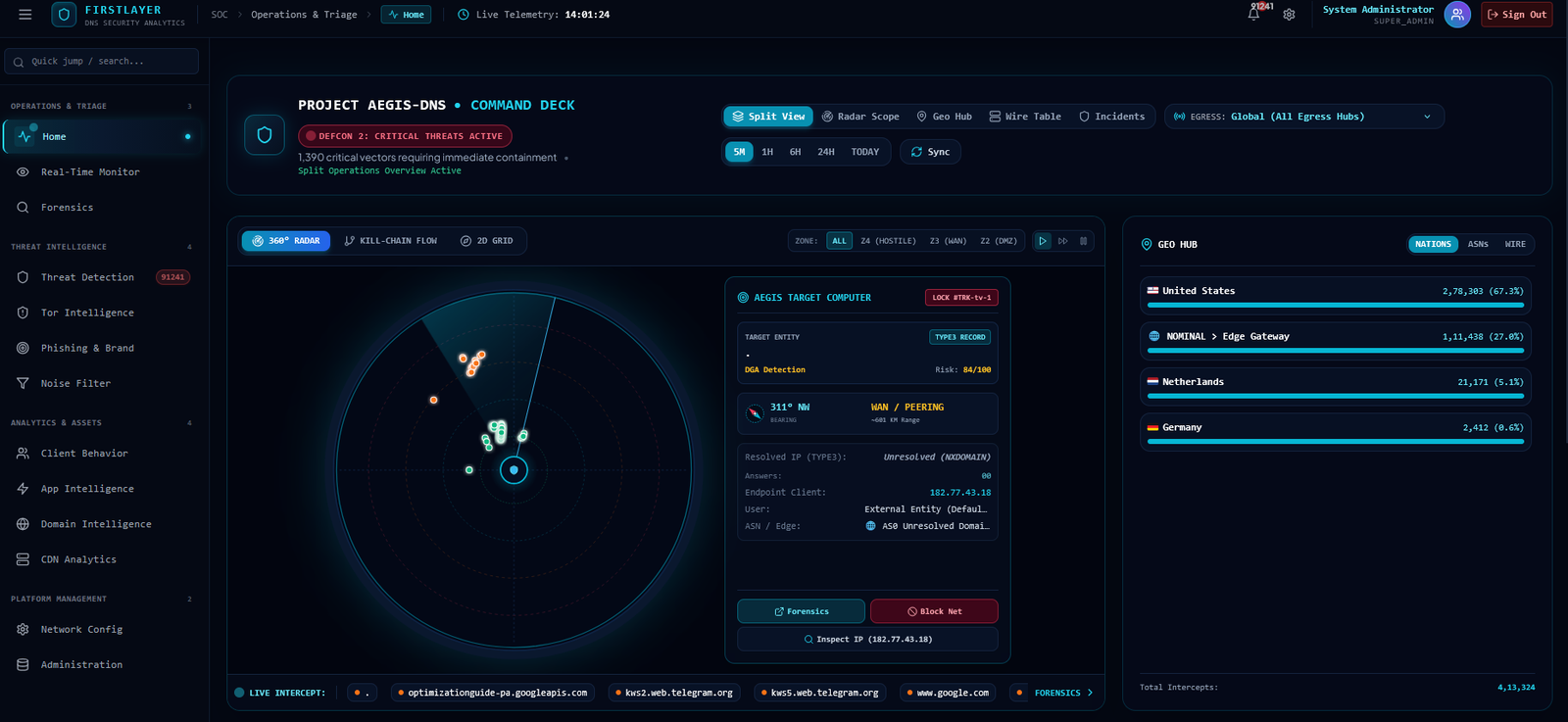This screenshot has width=1568, height=722.
Task: Open the settings gear in header
Action: click(x=1289, y=15)
